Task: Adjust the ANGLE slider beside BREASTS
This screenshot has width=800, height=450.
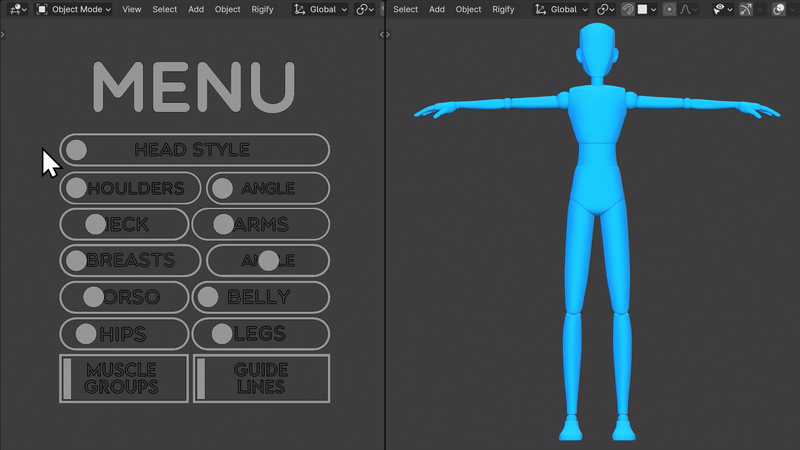Action: [268, 261]
